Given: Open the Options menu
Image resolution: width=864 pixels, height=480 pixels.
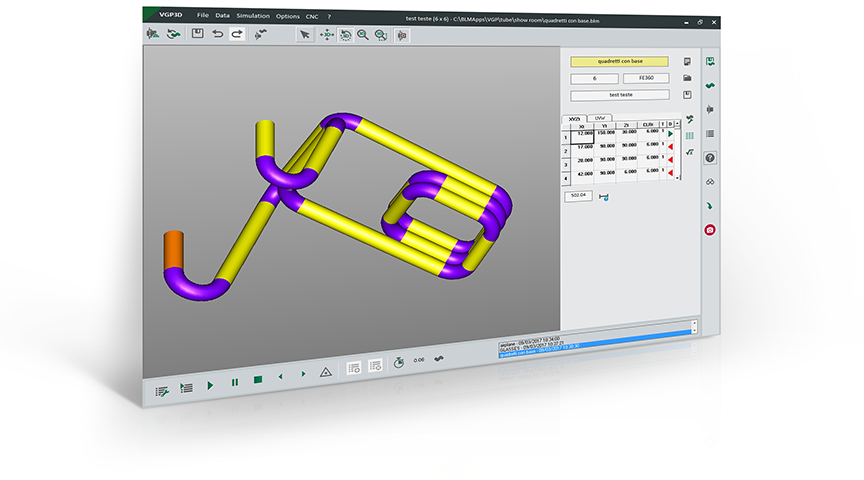Looking at the screenshot, I should click(287, 16).
